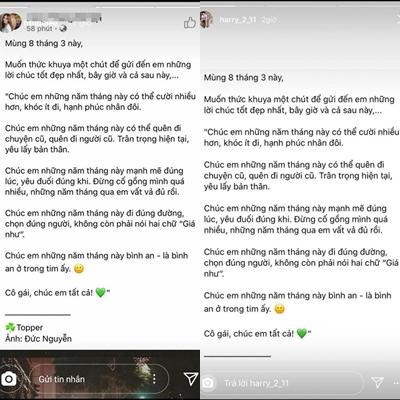Click the Ảnh: Đức Nguyễn credit
This screenshot has width=400, height=400.
[x=38, y=339]
